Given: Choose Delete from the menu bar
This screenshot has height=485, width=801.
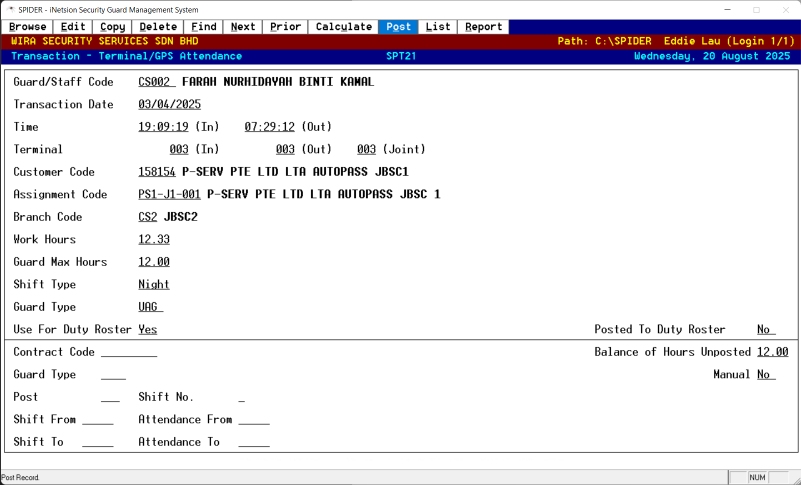Looking at the screenshot, I should pos(158,27).
